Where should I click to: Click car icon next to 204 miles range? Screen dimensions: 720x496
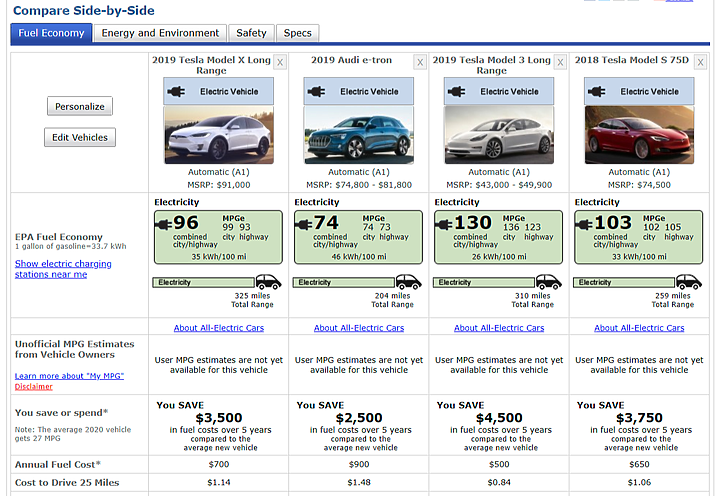(409, 282)
